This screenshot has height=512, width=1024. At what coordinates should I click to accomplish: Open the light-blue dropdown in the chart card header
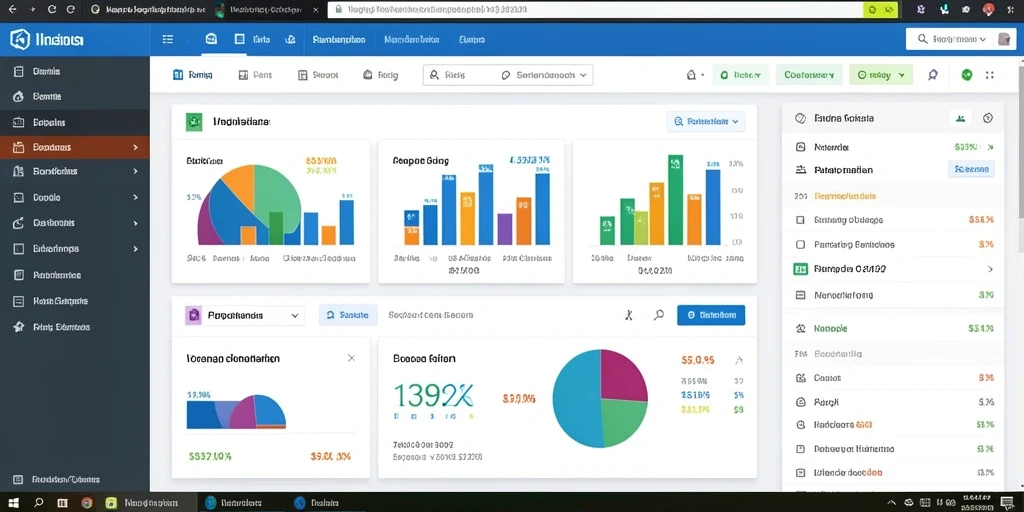click(706, 121)
